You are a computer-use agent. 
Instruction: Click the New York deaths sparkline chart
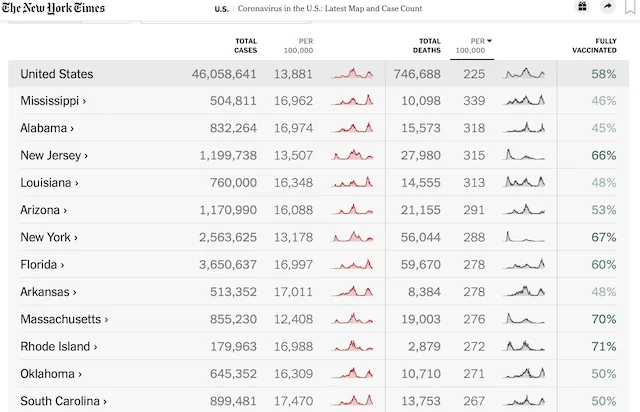[525, 237]
